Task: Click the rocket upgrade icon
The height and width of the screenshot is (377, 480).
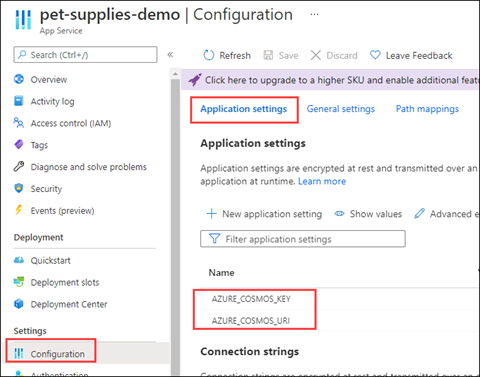Action: pos(195,80)
